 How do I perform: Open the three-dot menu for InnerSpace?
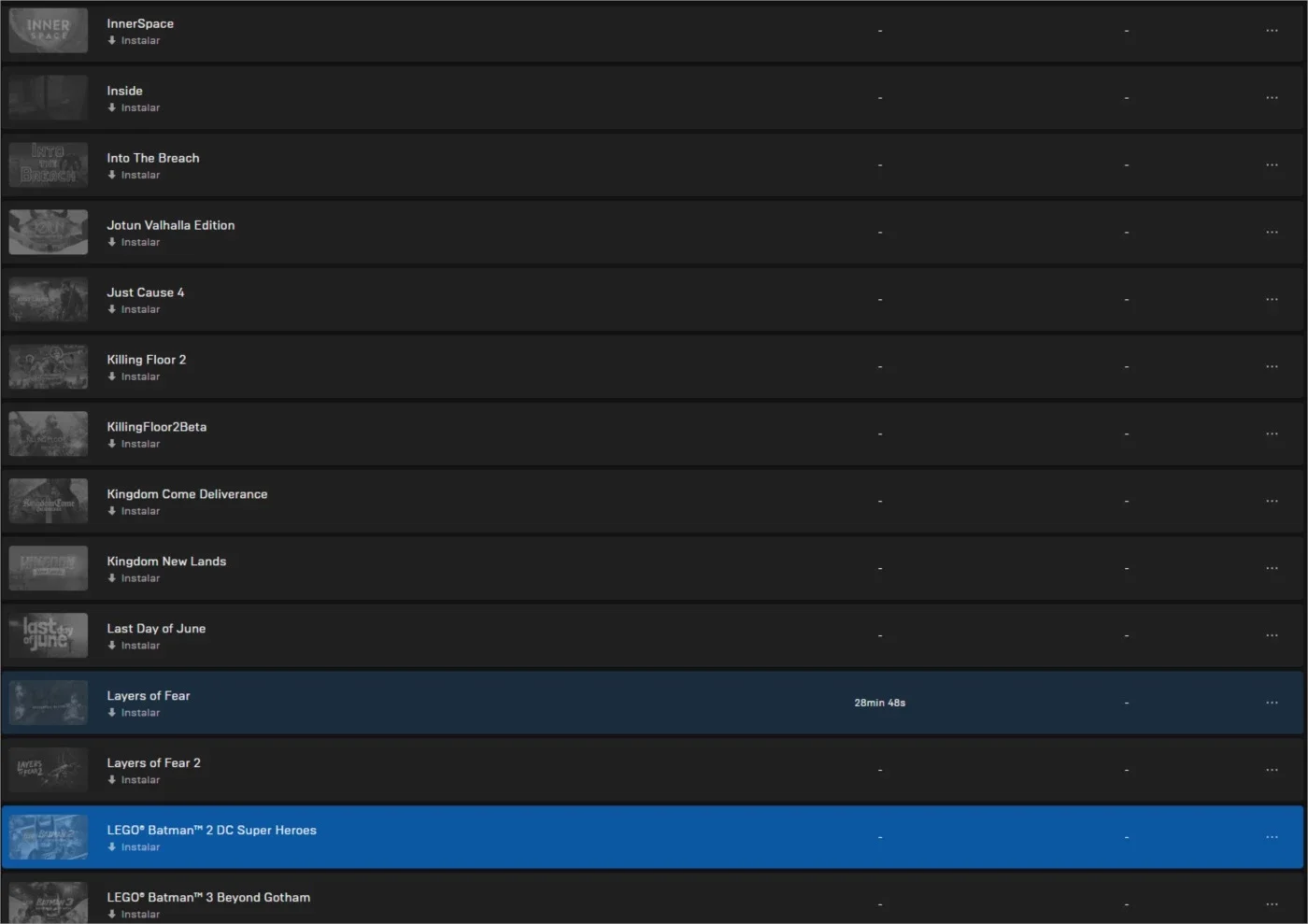[x=1272, y=31]
